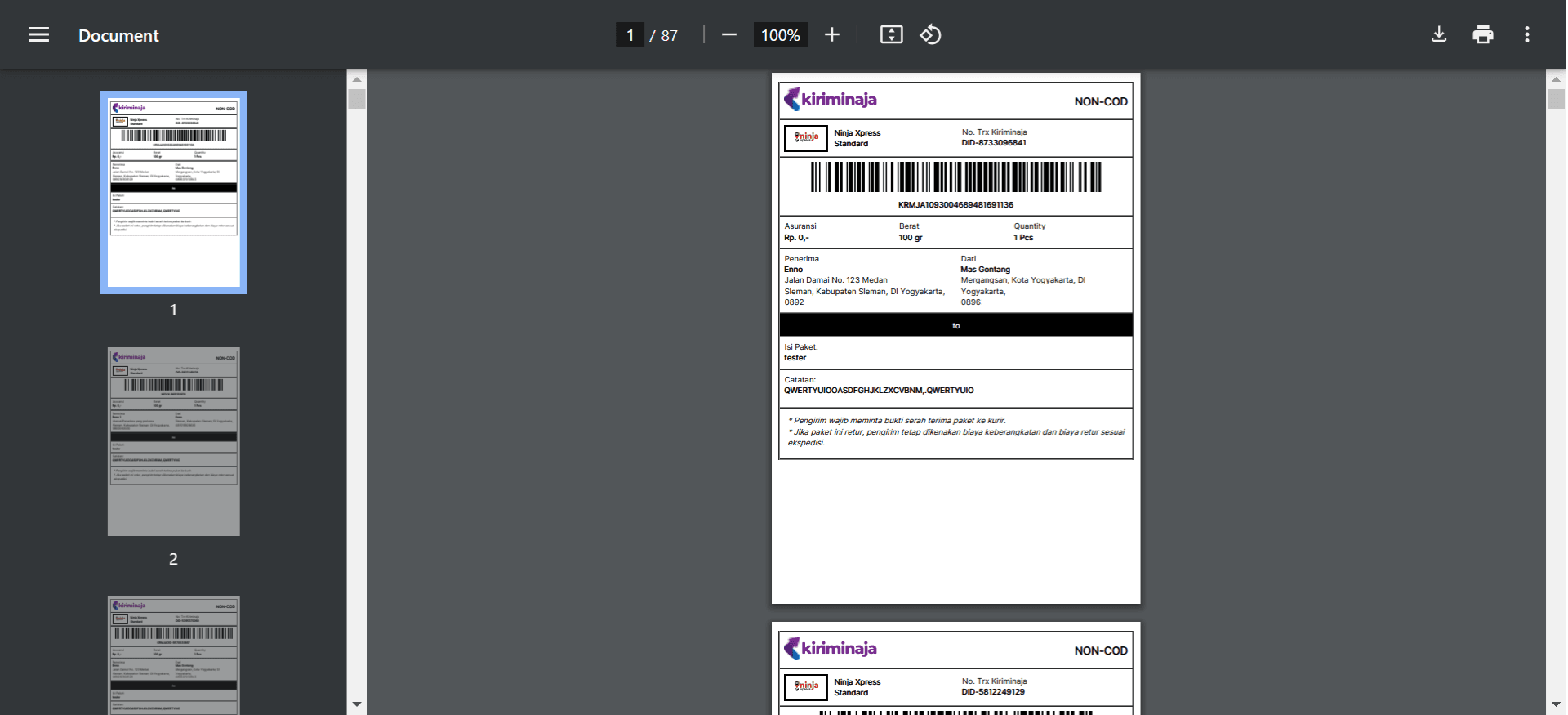The height and width of the screenshot is (715, 1568).
Task: Click the barcode on the first shipping label
Action: click(x=955, y=177)
